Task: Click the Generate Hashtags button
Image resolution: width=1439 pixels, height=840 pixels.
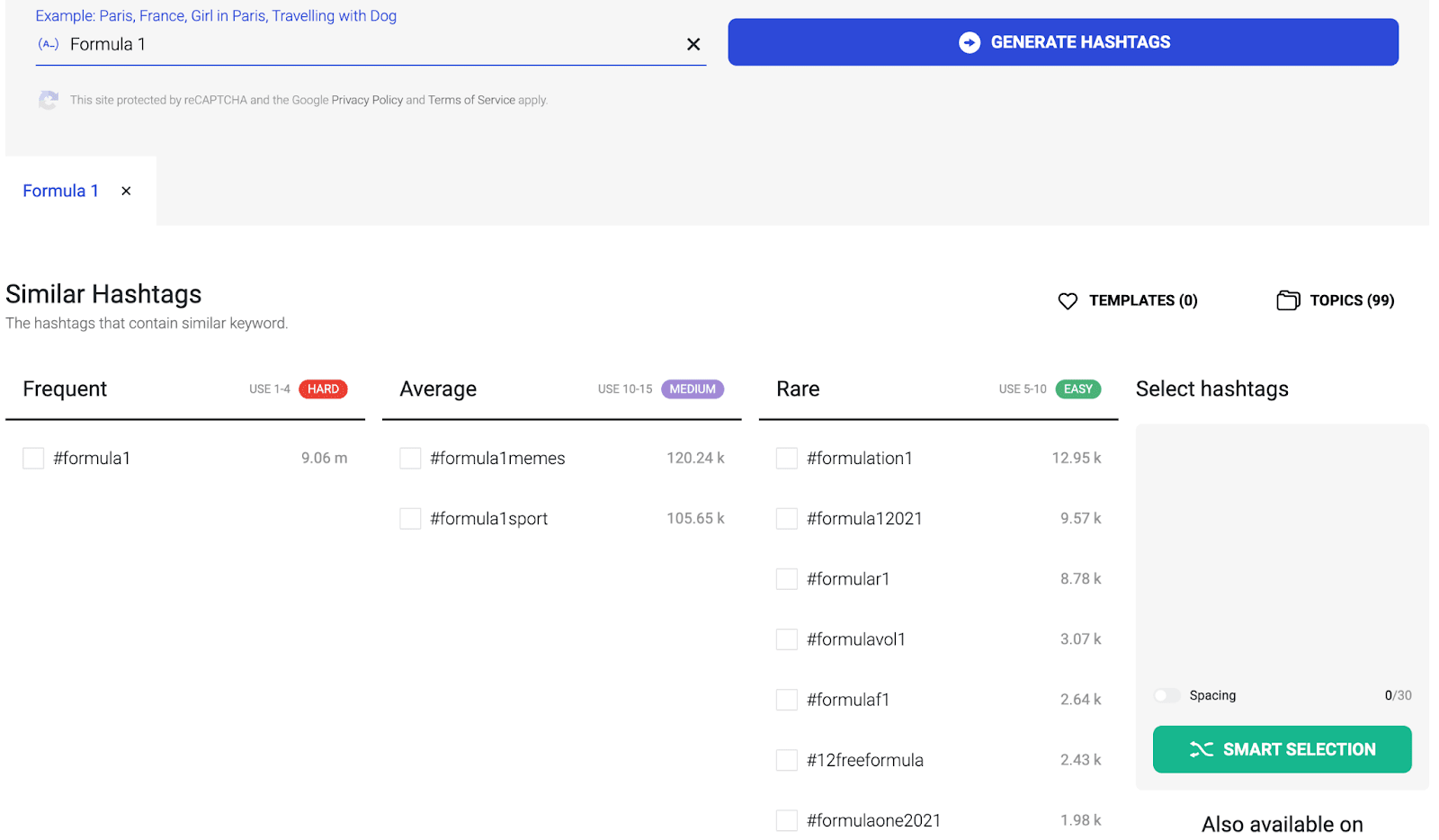Action: point(1062,41)
